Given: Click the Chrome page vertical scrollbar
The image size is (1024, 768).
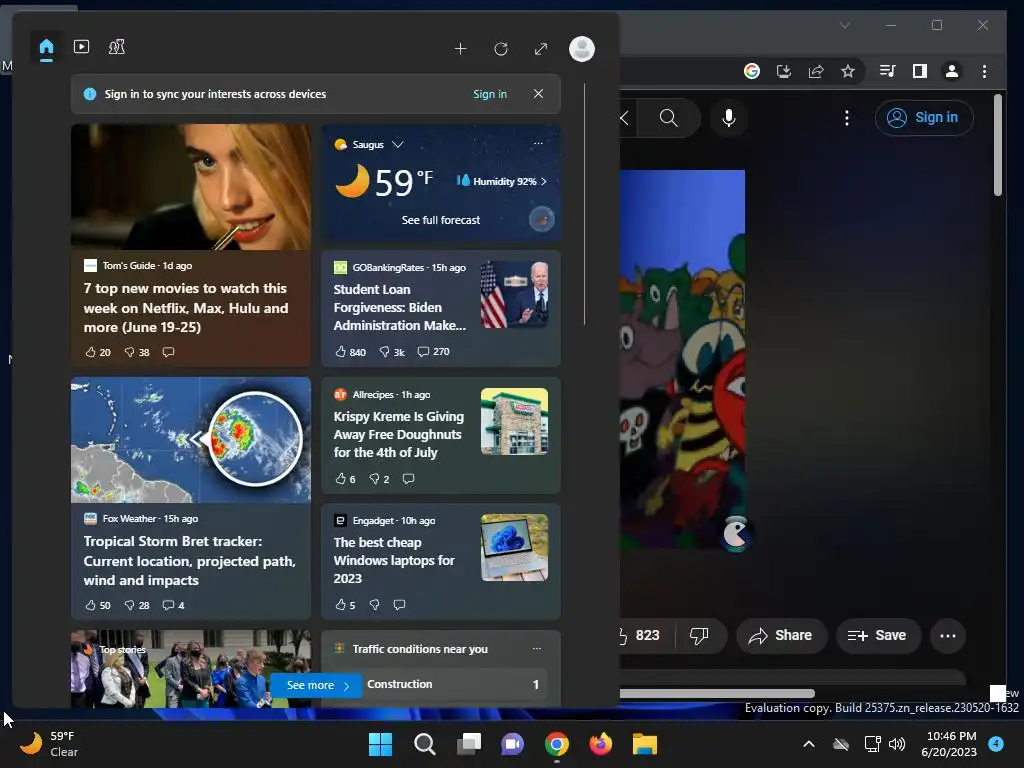Looking at the screenshot, I should (997, 145).
